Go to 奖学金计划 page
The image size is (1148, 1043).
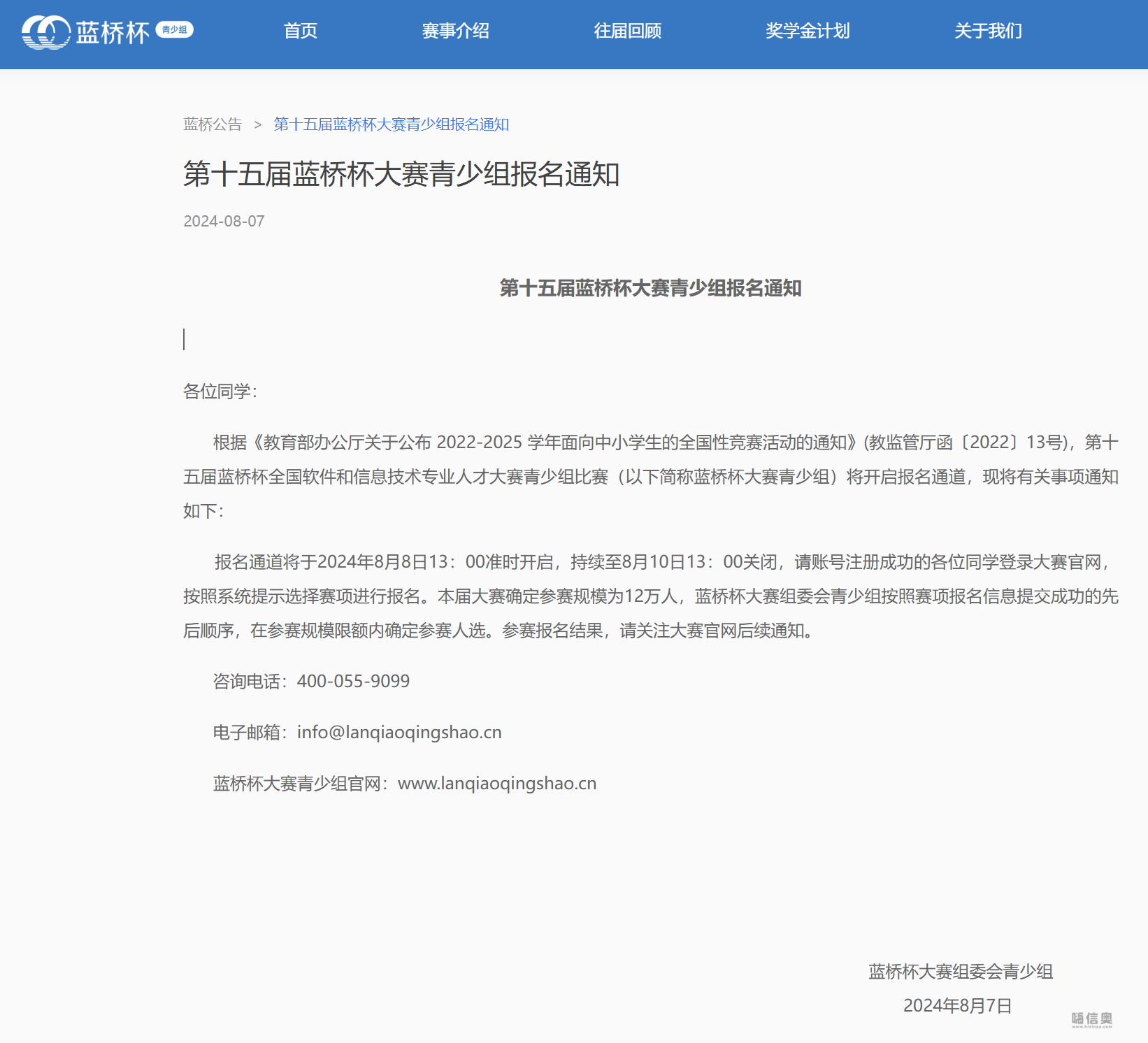(808, 31)
